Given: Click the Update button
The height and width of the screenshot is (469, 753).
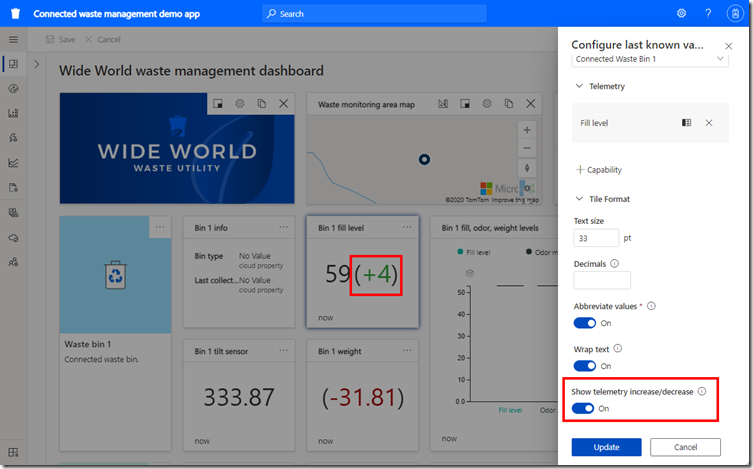Looking at the screenshot, I should tap(606, 447).
